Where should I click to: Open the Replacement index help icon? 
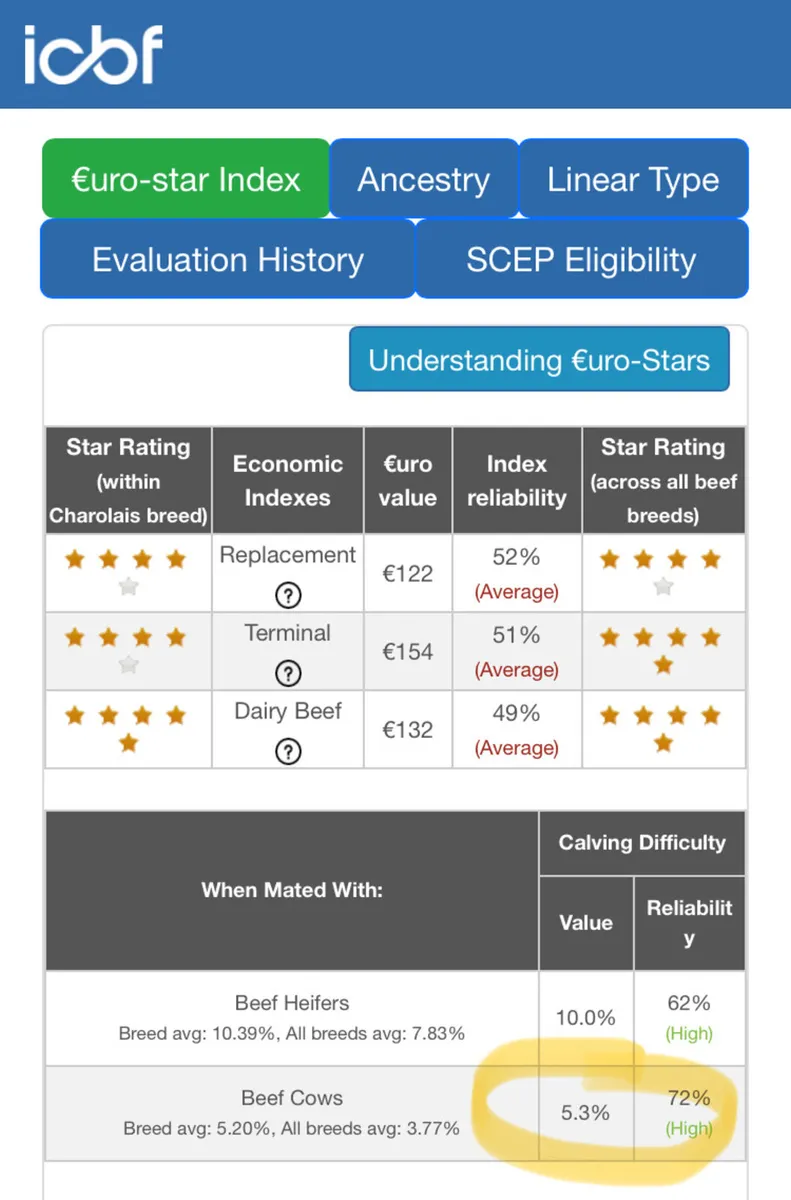pos(288,596)
